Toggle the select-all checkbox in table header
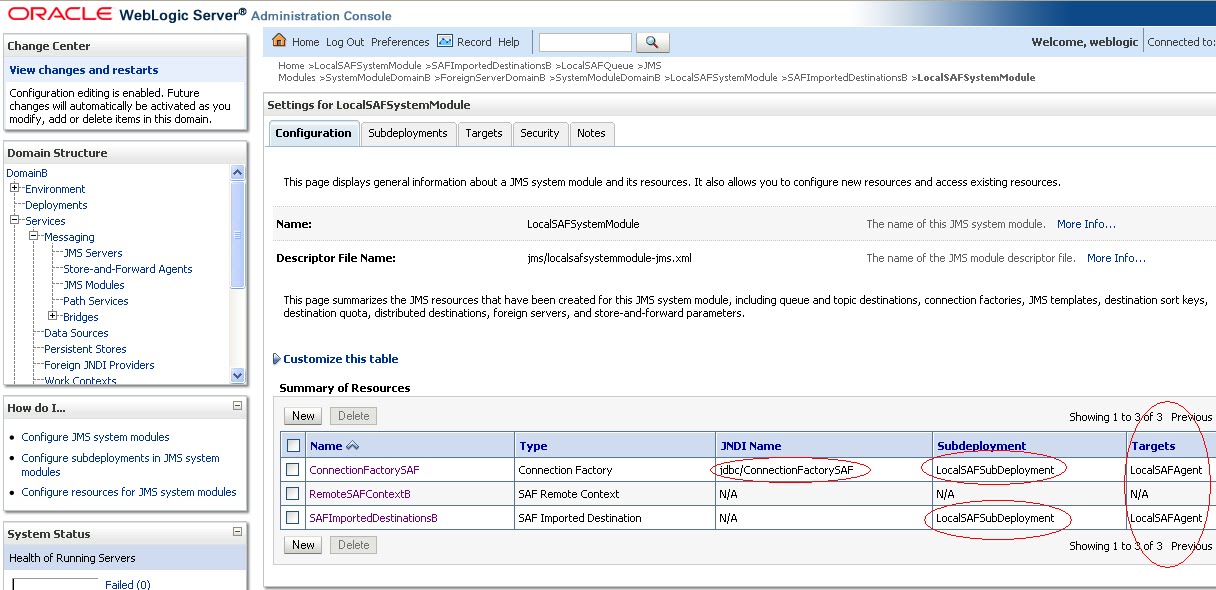The height and width of the screenshot is (590, 1216). 293,446
